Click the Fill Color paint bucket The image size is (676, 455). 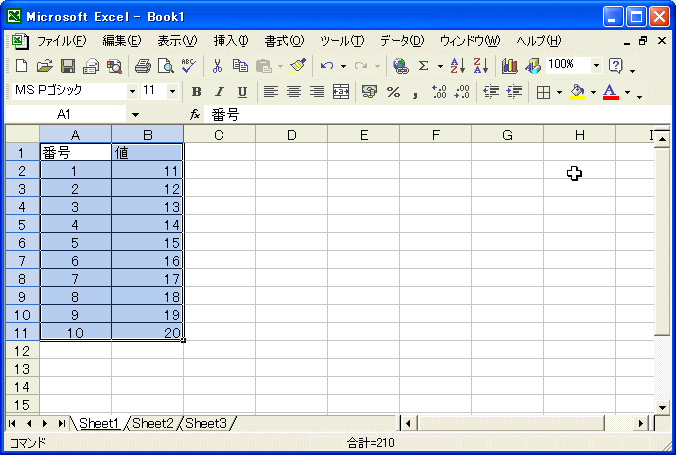pyautogui.click(x=576, y=92)
